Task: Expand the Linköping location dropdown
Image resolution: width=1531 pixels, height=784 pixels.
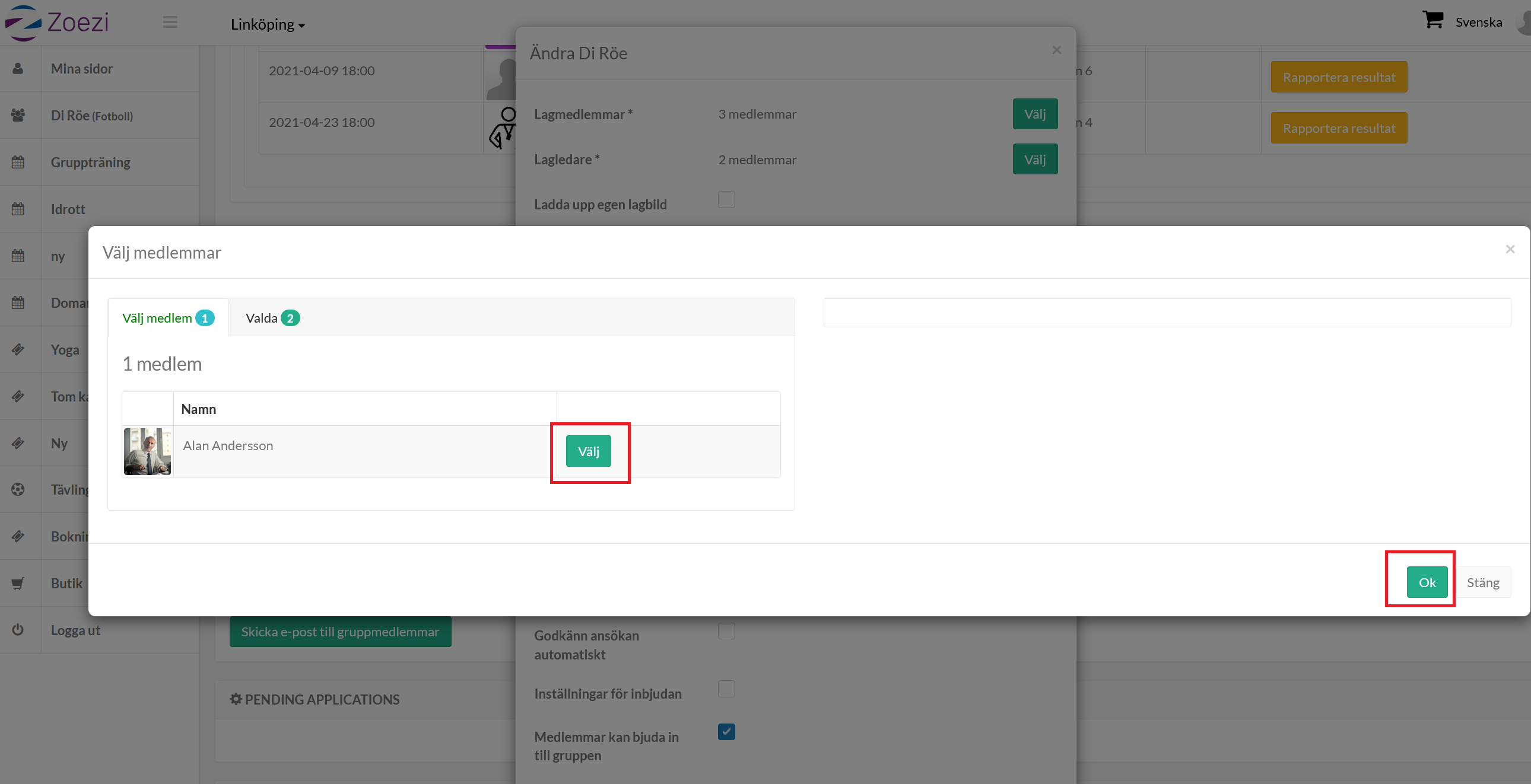Action: [268, 25]
